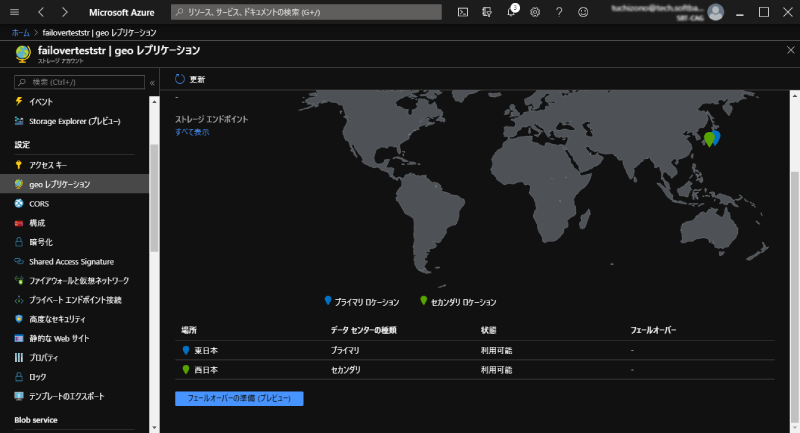Click the main pane scroll up arrow
Screen dimensions: 800x433
click(x=795, y=95)
